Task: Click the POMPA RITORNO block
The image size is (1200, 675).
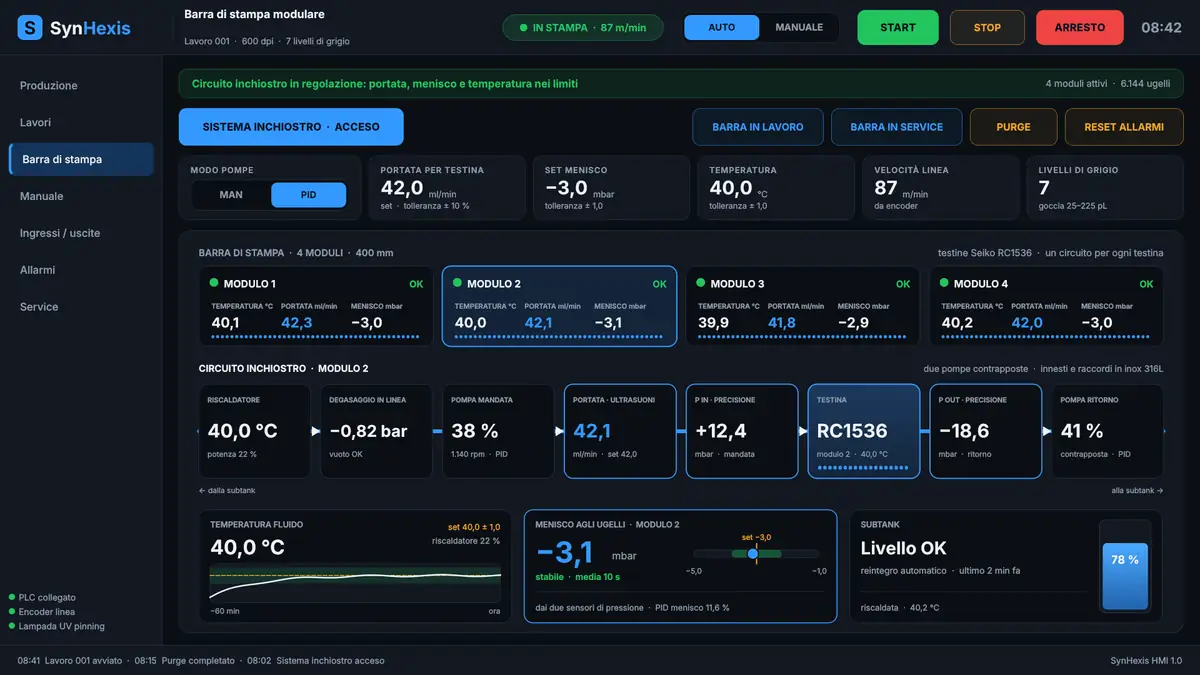Action: pyautogui.click(x=1108, y=431)
